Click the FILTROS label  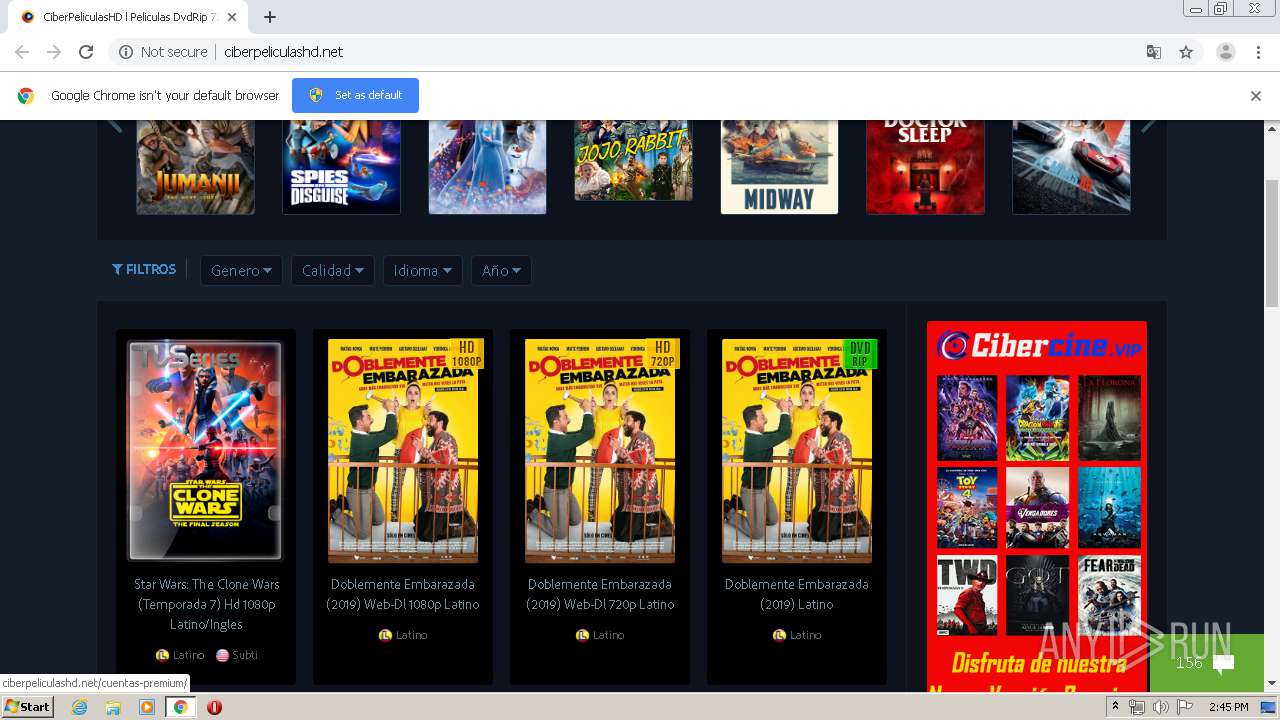click(144, 269)
